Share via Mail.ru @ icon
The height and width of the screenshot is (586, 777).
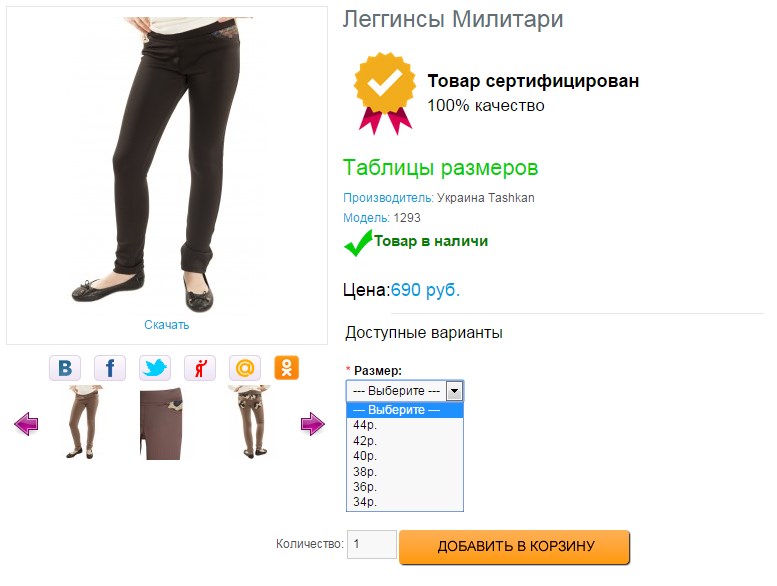pyautogui.click(x=244, y=368)
